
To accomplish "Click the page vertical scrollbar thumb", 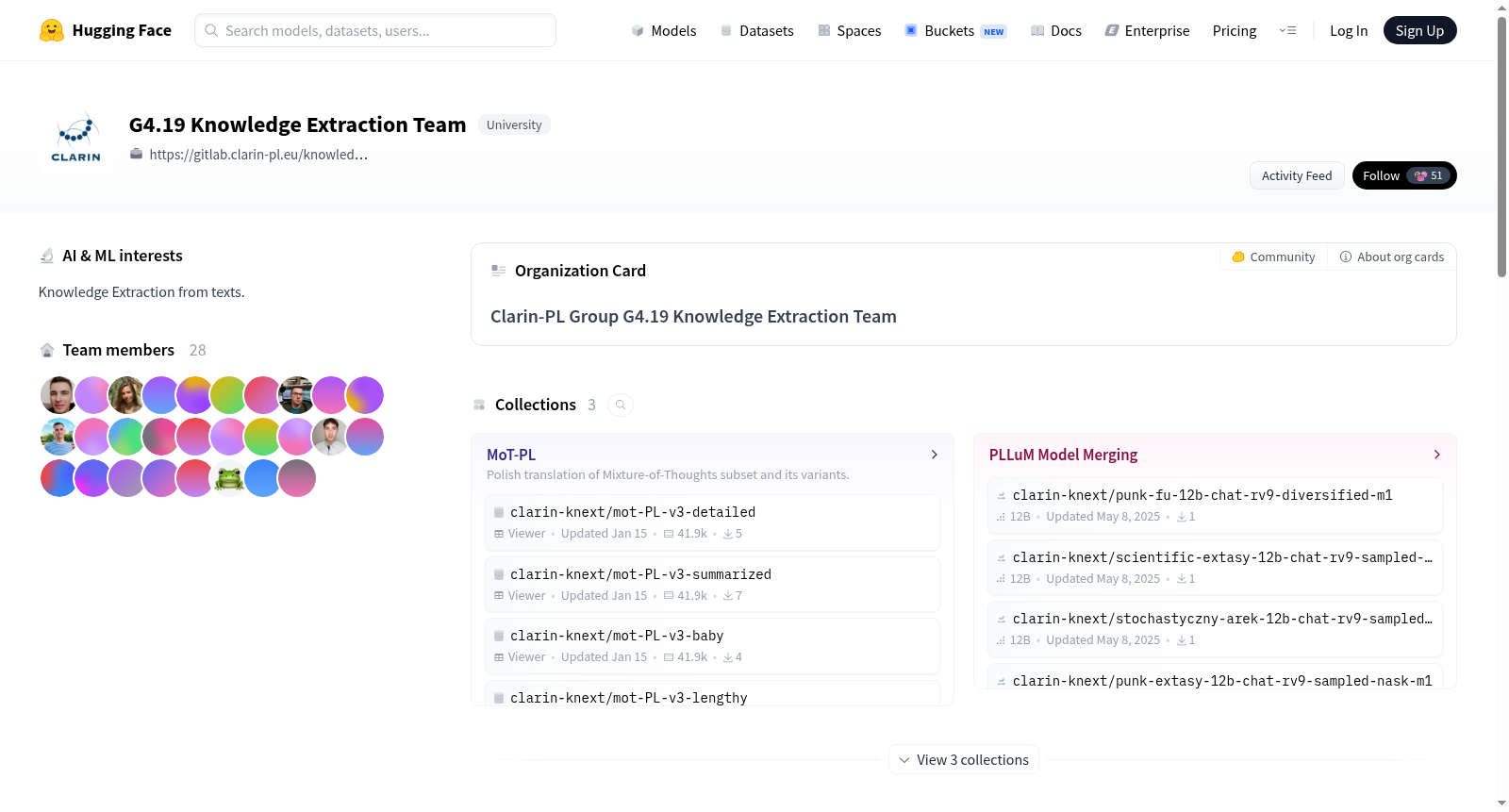I will click(x=1502, y=147).
